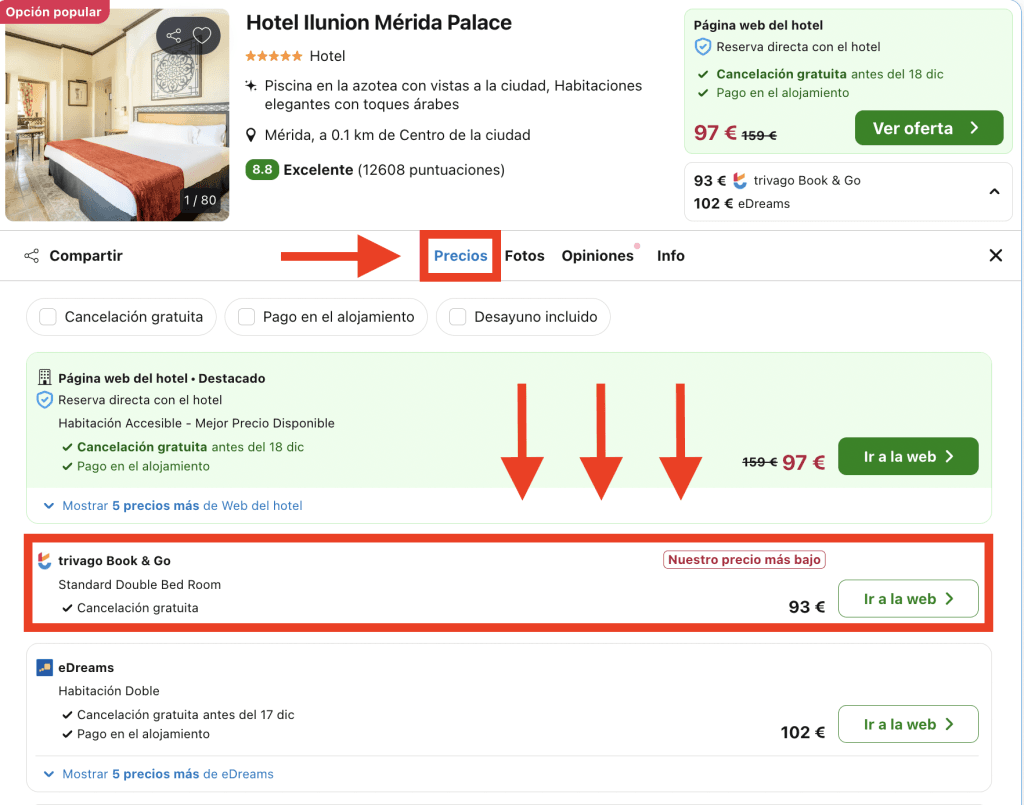The height and width of the screenshot is (805, 1024).
Task: Click the heart favorite icon on hotel photo
Action: (x=202, y=36)
